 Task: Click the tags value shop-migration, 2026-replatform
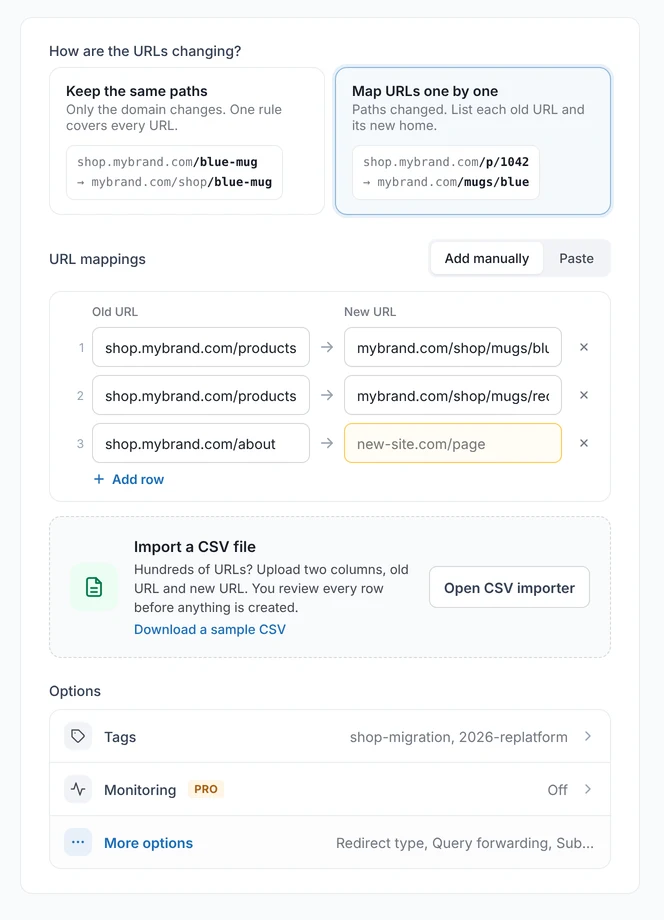pyautogui.click(x=459, y=737)
